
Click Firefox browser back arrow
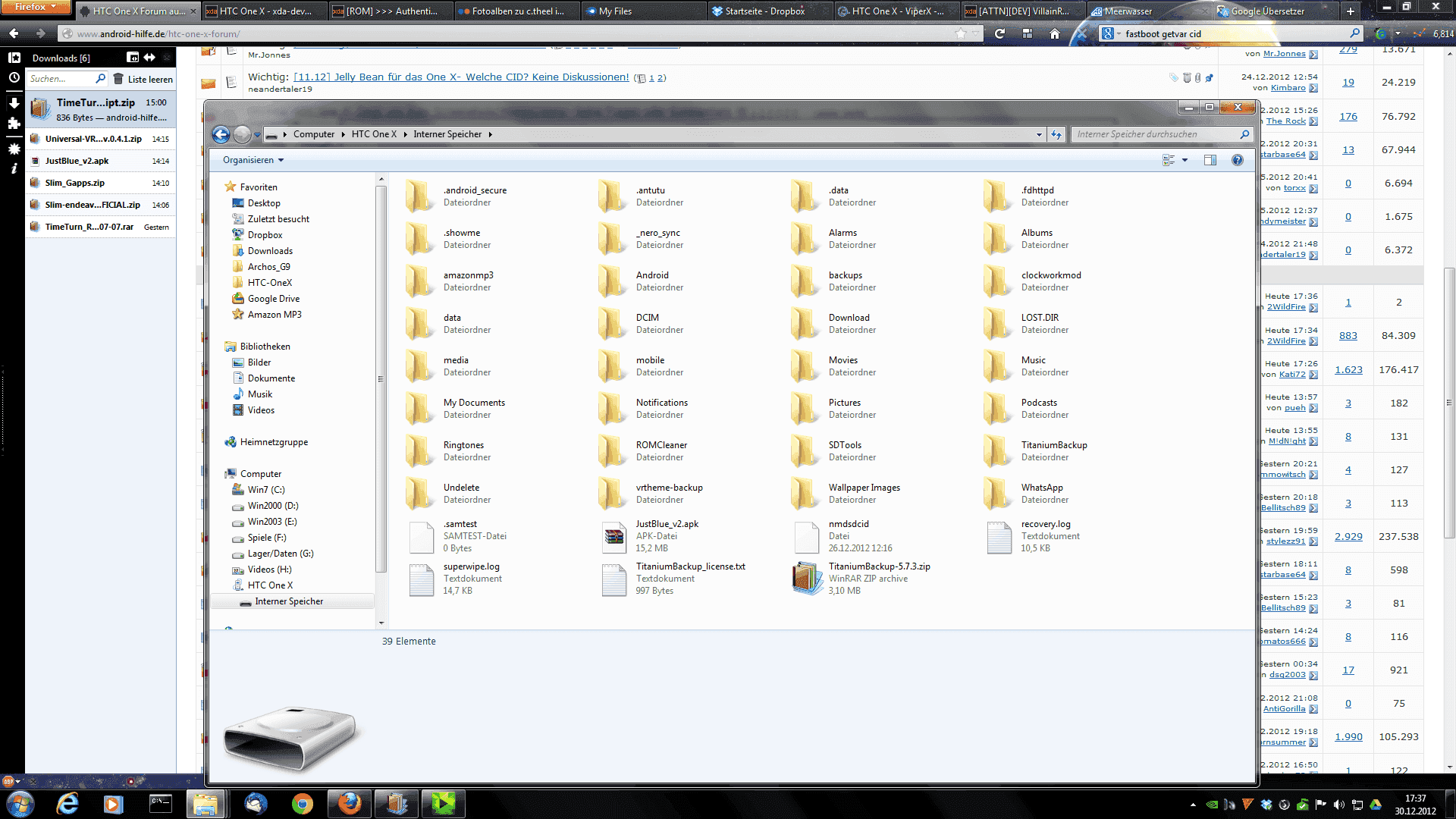(x=14, y=33)
